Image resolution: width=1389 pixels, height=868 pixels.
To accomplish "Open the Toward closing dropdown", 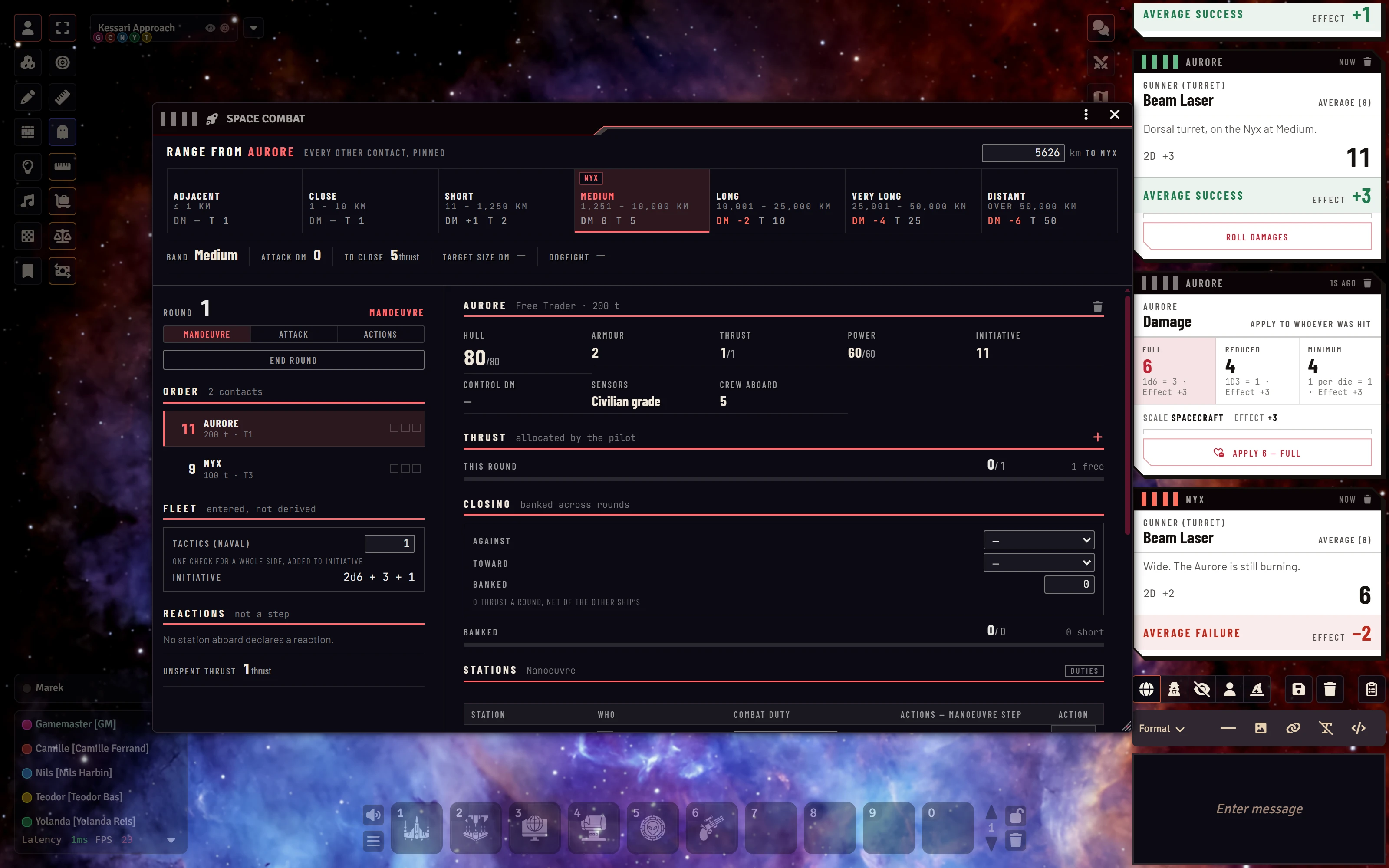I will [x=1039, y=562].
